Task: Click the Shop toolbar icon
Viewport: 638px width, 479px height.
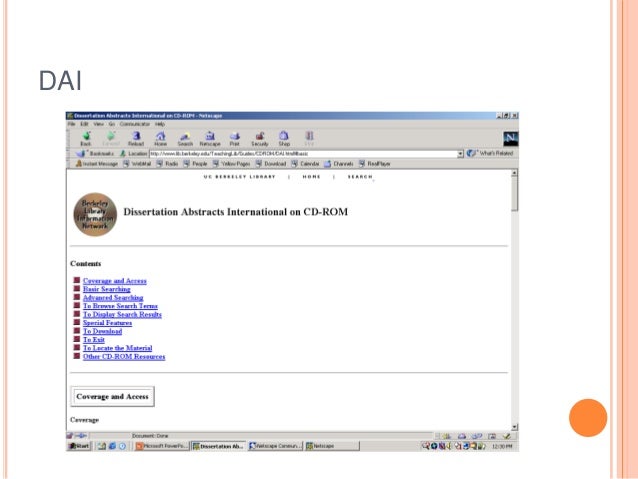Action: click(284, 139)
